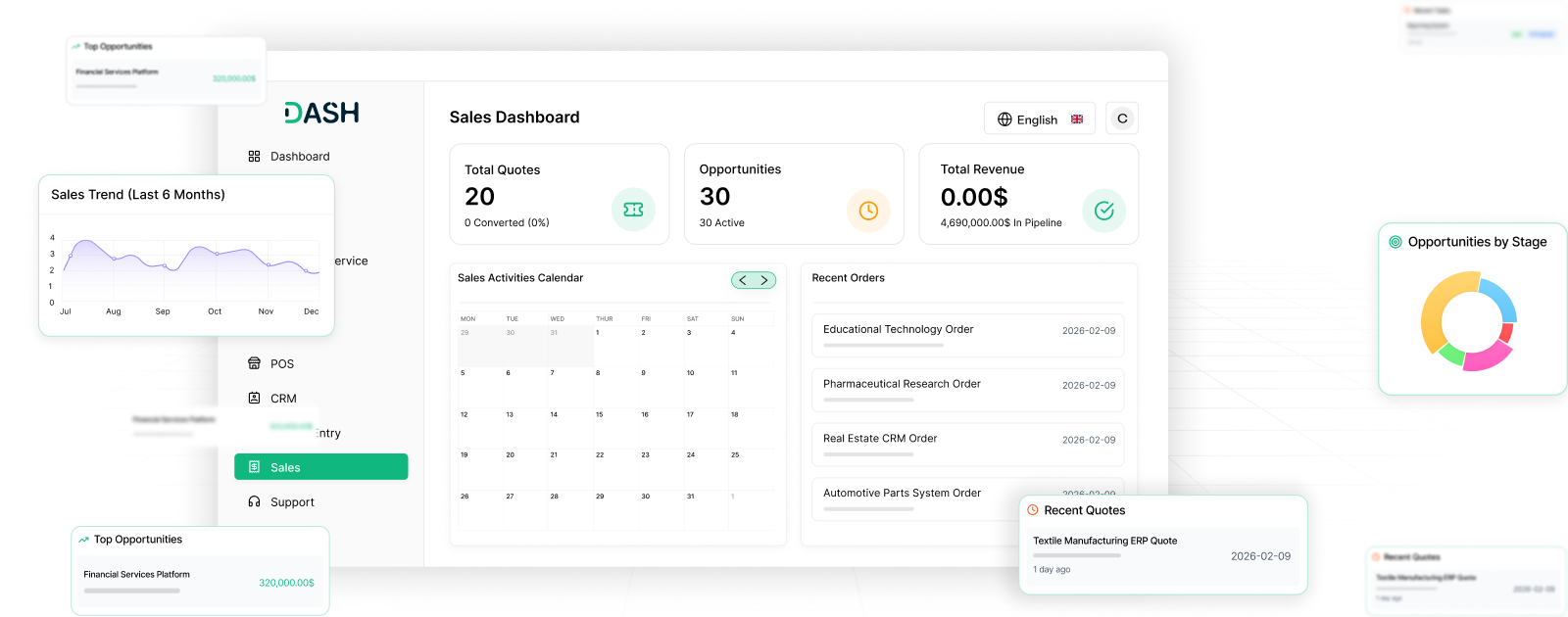Viewport: 1568px width, 617px height.
Task: Click the Opportunities card
Action: (x=794, y=195)
